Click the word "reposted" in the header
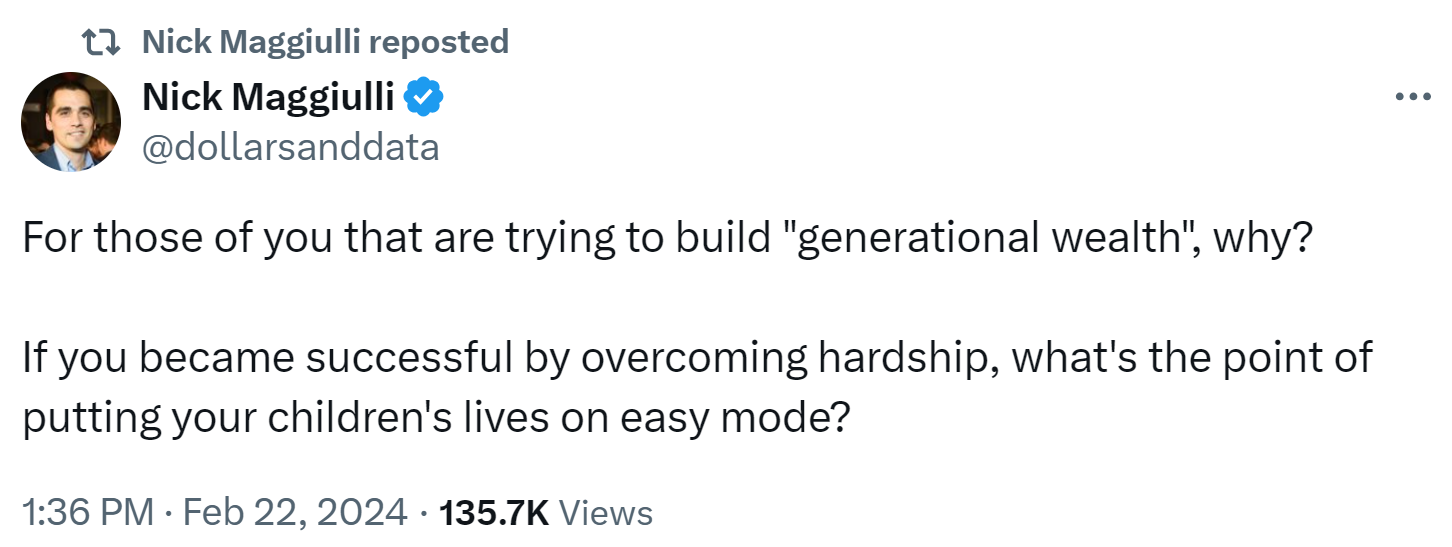This screenshot has width=1452, height=547. click(440, 41)
